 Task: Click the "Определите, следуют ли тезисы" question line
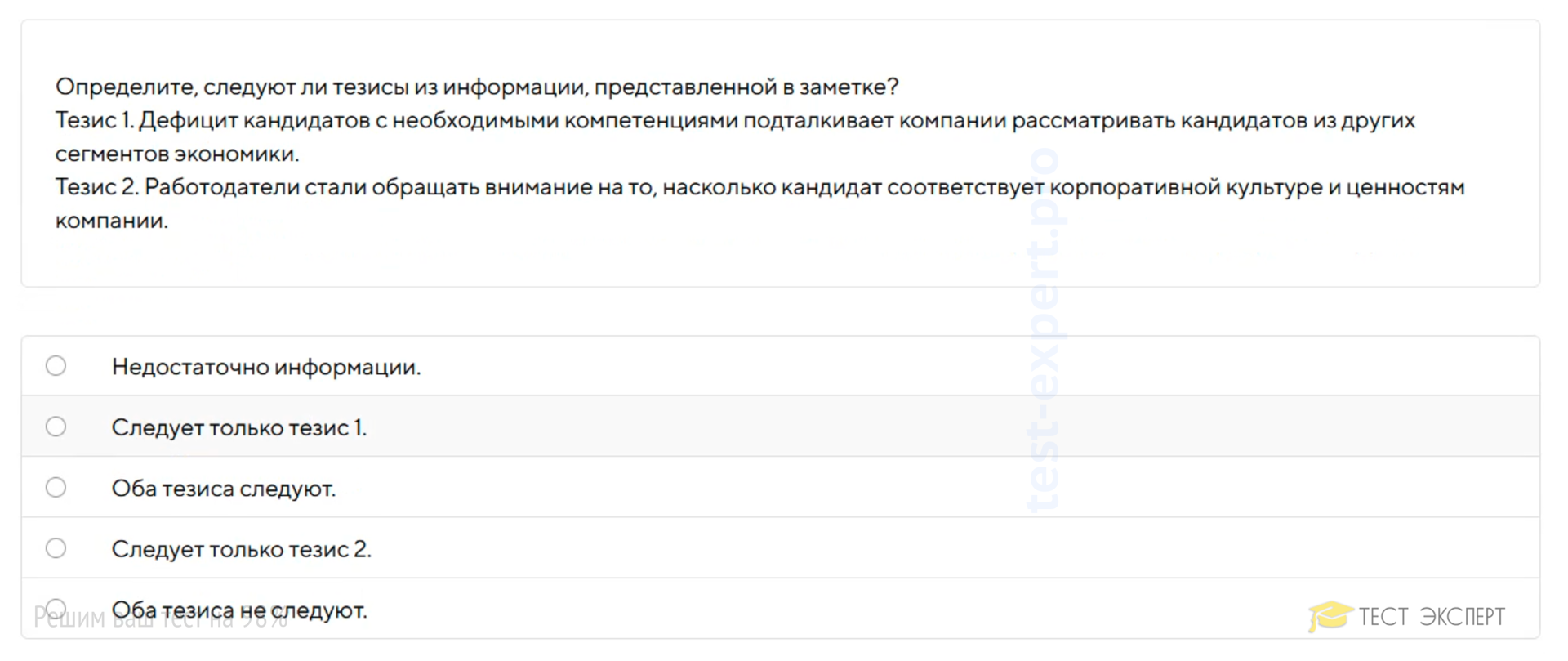[477, 87]
